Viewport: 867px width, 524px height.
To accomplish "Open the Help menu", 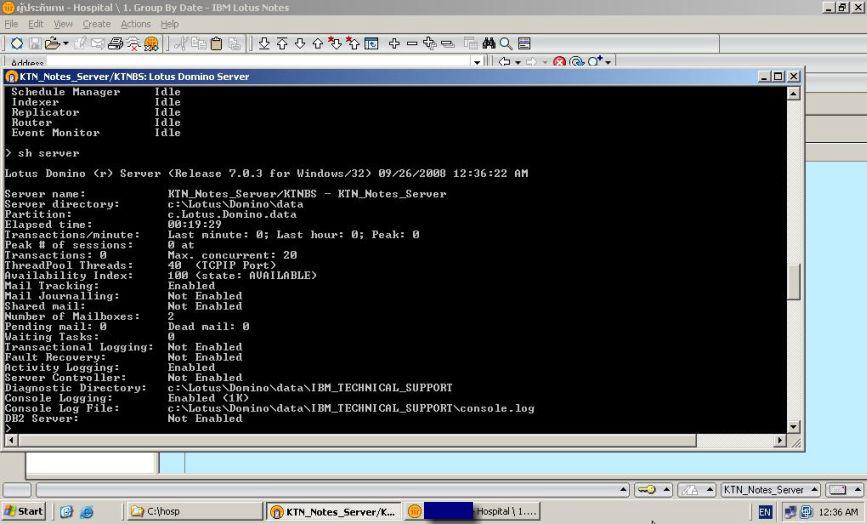I will pos(170,24).
